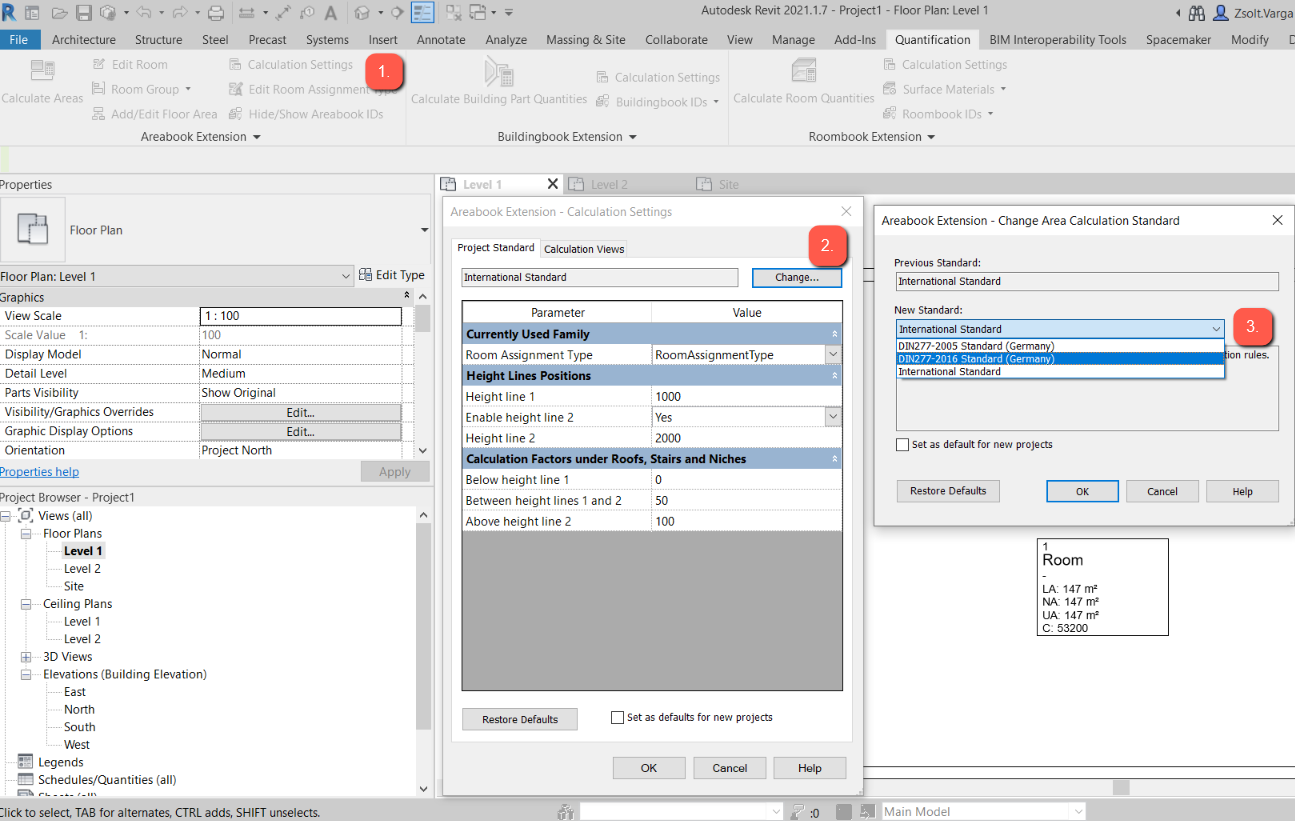Open the Room Assignment Type value dropdown
The height and width of the screenshot is (821, 1295).
tap(832, 355)
